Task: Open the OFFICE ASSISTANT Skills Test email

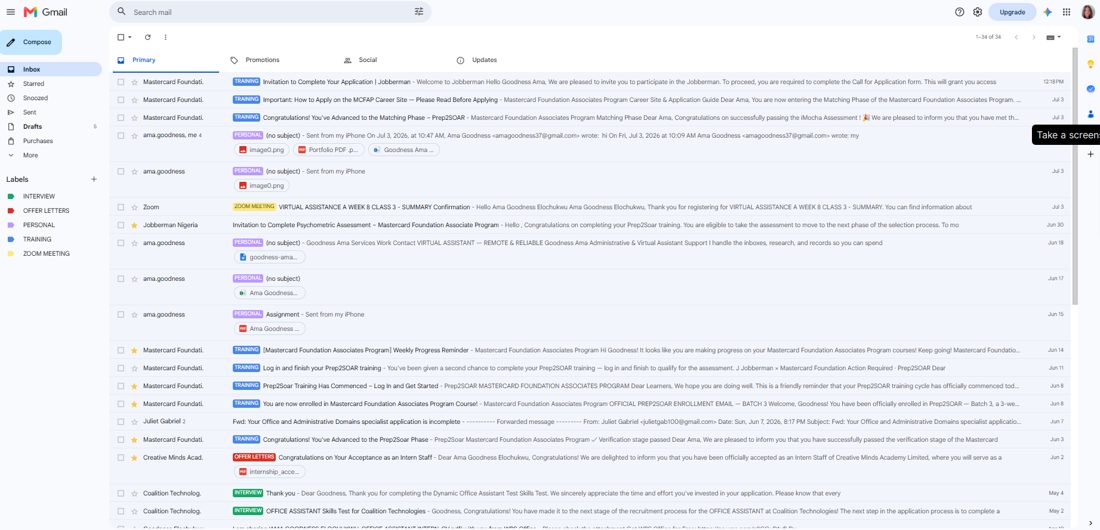Action: (591, 511)
